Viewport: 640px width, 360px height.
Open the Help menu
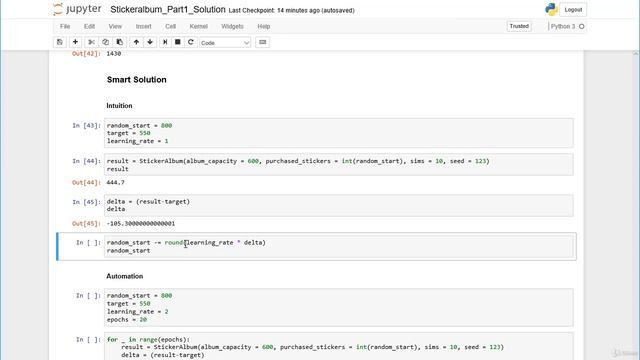[264, 26]
